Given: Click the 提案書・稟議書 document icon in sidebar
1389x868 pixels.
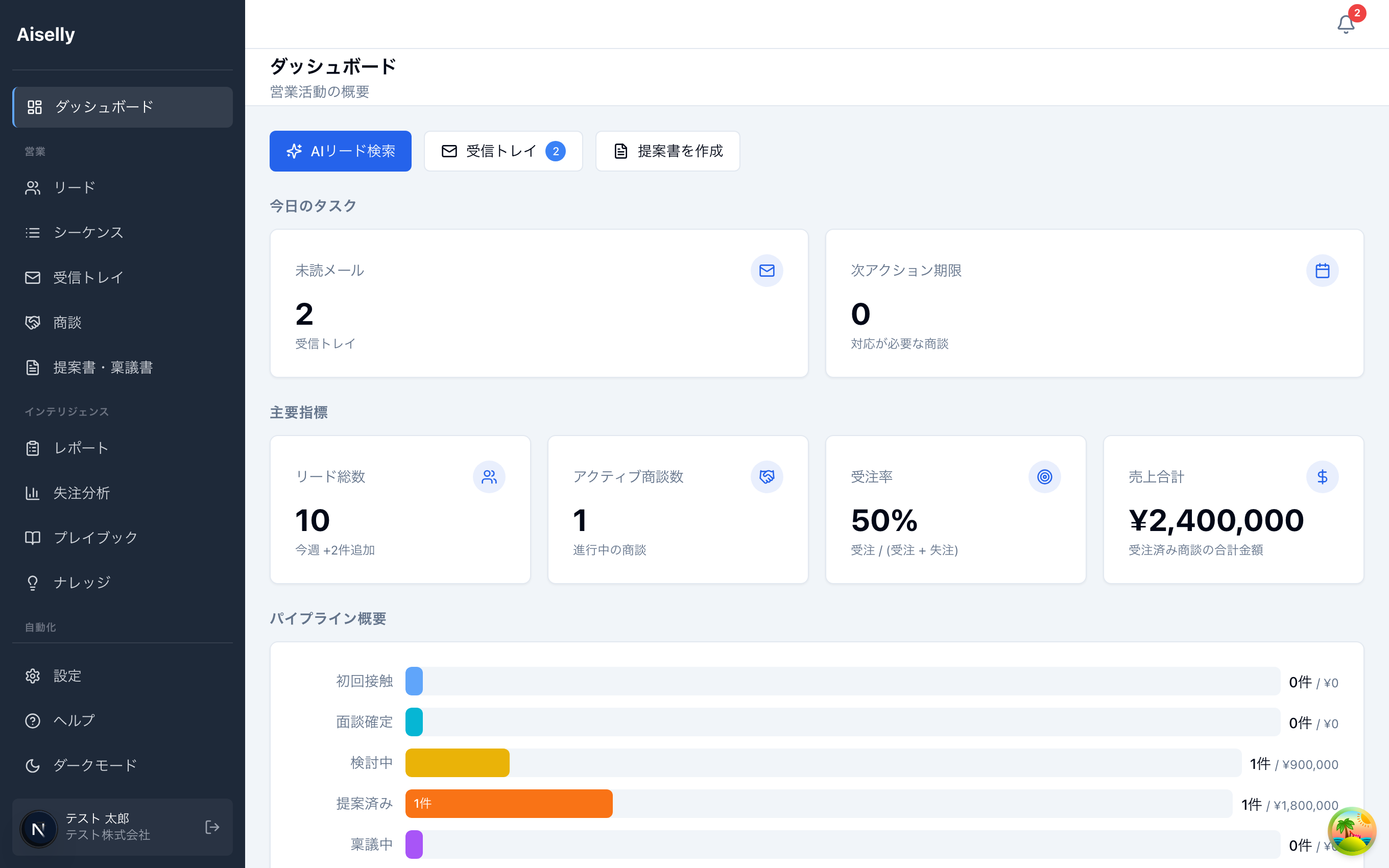Looking at the screenshot, I should tap(33, 368).
